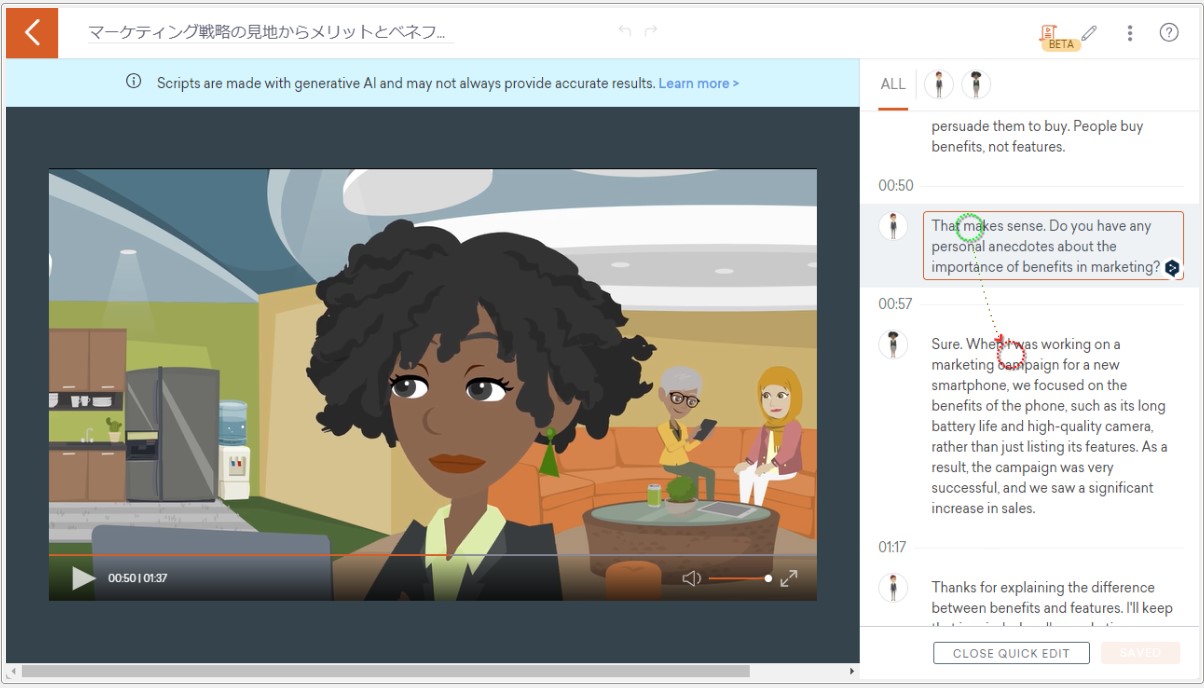Click the avatar next to the 01:17 message
This screenshot has height=688, width=1204.
pos(893,587)
